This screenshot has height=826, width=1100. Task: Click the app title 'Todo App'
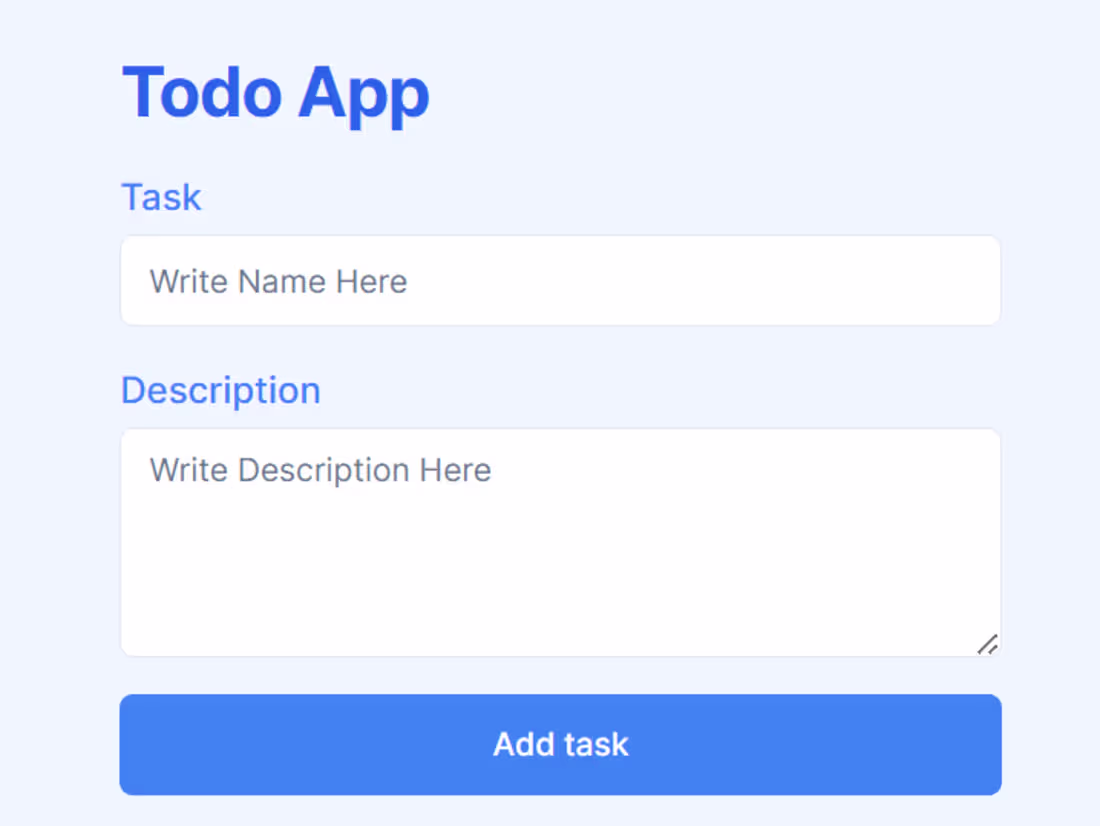coord(275,92)
